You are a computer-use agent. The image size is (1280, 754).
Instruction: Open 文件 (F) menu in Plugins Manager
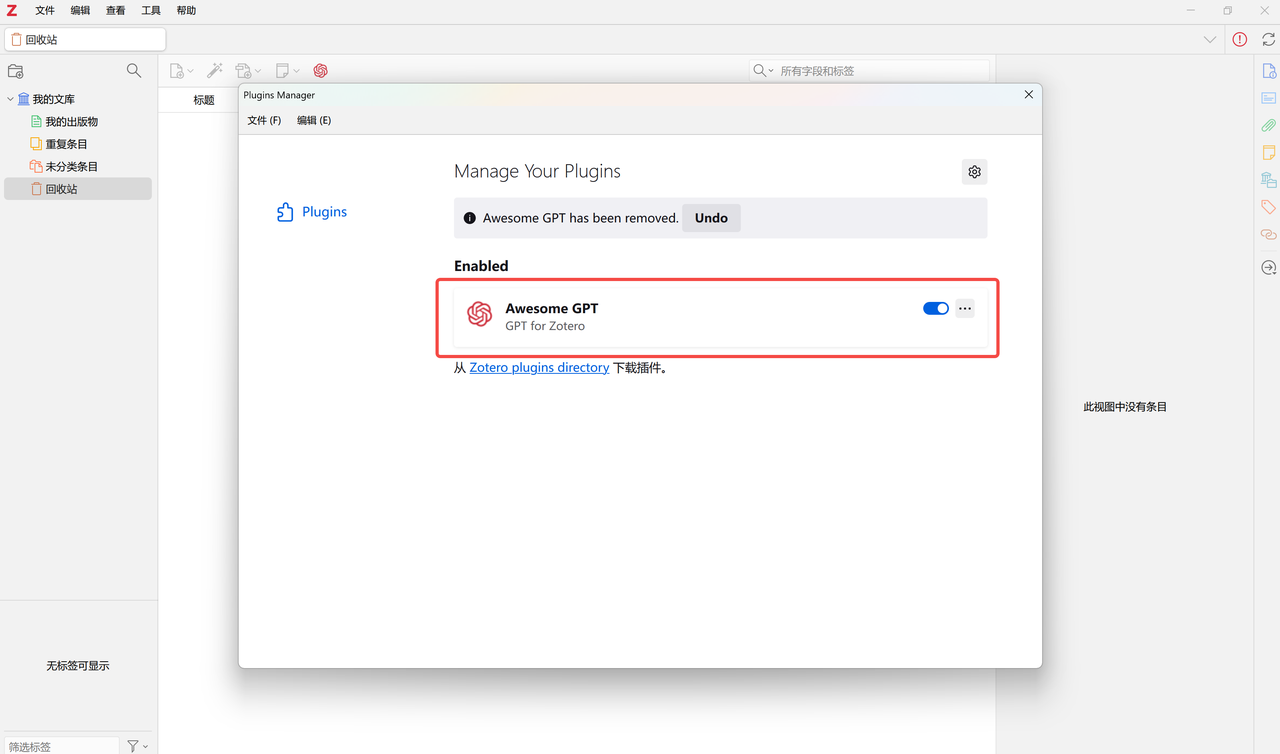(264, 120)
